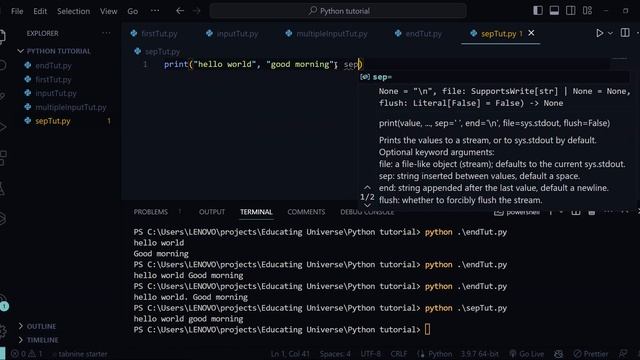This screenshot has width=640, height=360.
Task: Kill the terminal with trash icon
Action: 591,212
